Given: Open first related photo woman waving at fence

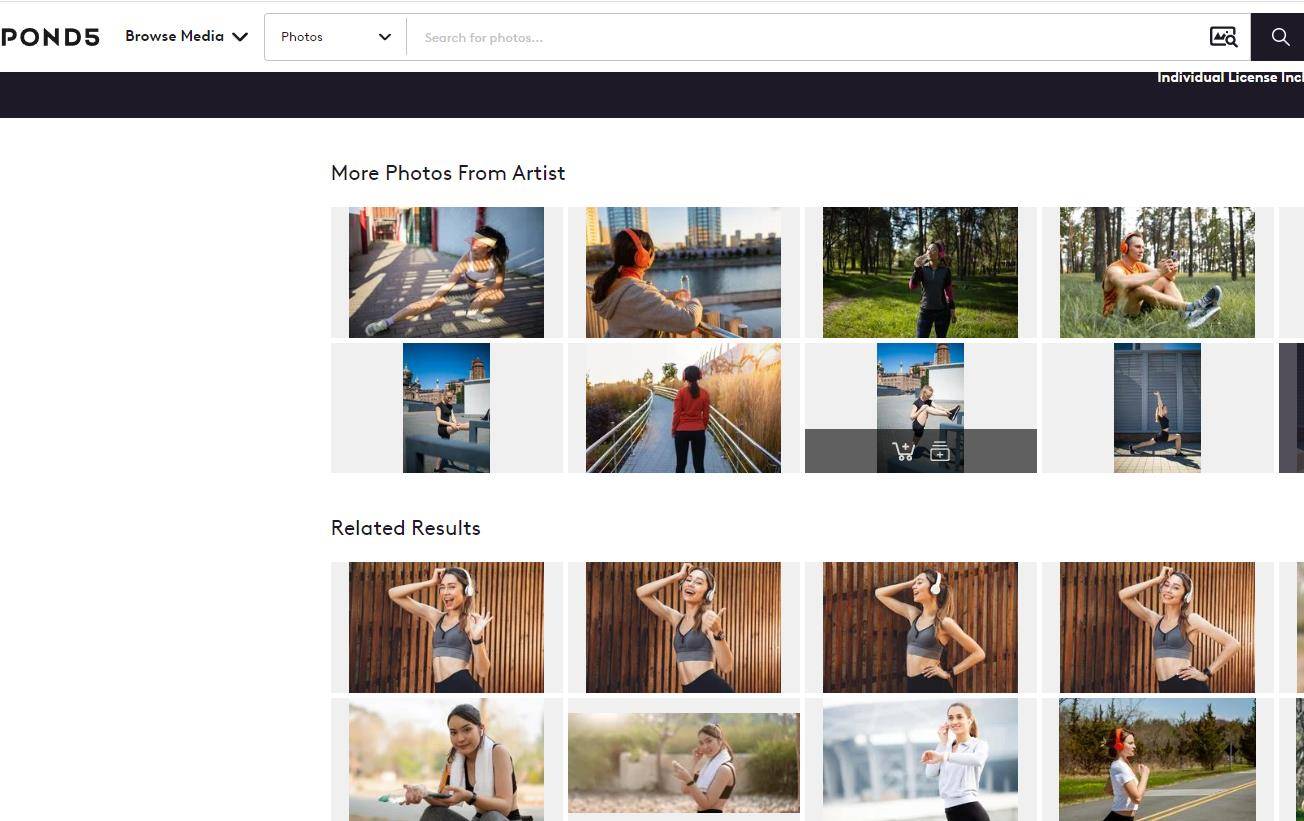Looking at the screenshot, I should tap(446, 627).
